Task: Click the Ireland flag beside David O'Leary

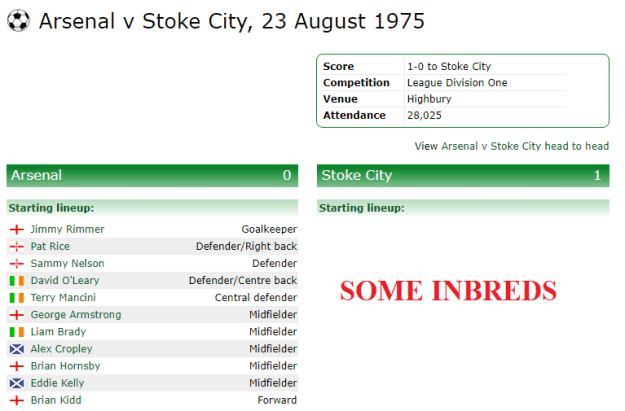Action: pyautogui.click(x=16, y=281)
